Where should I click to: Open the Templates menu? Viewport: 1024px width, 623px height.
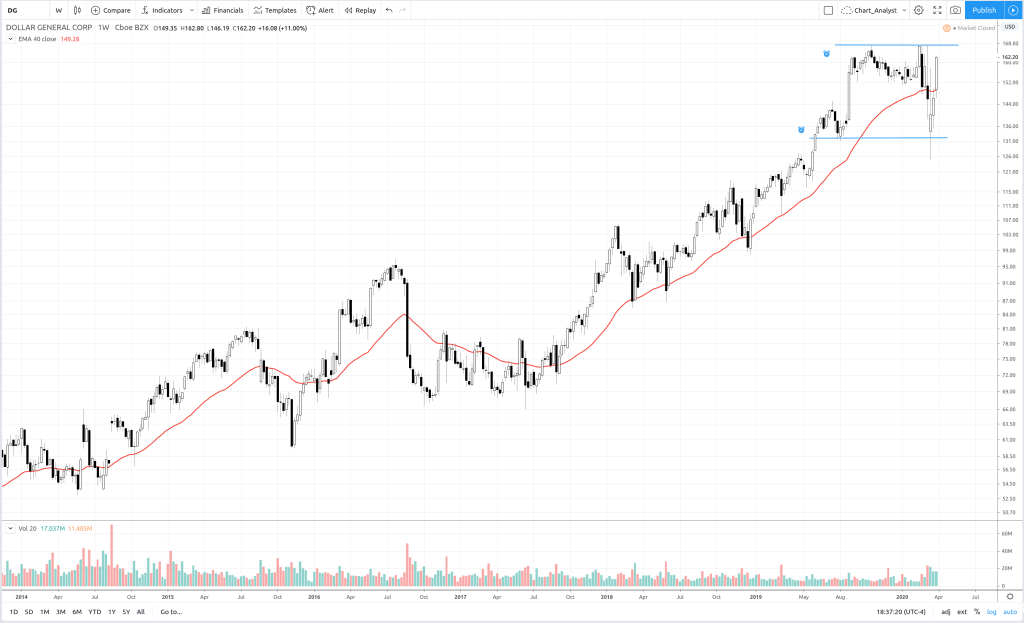pyautogui.click(x=274, y=10)
